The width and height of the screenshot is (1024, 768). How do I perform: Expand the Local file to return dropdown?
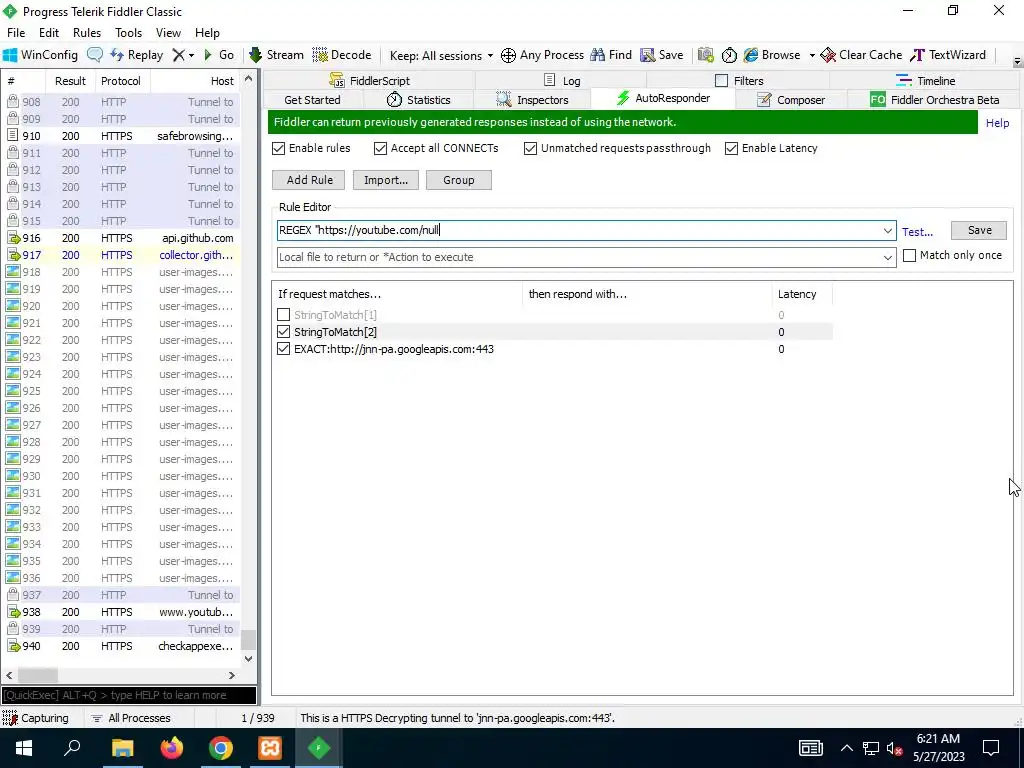click(x=888, y=257)
